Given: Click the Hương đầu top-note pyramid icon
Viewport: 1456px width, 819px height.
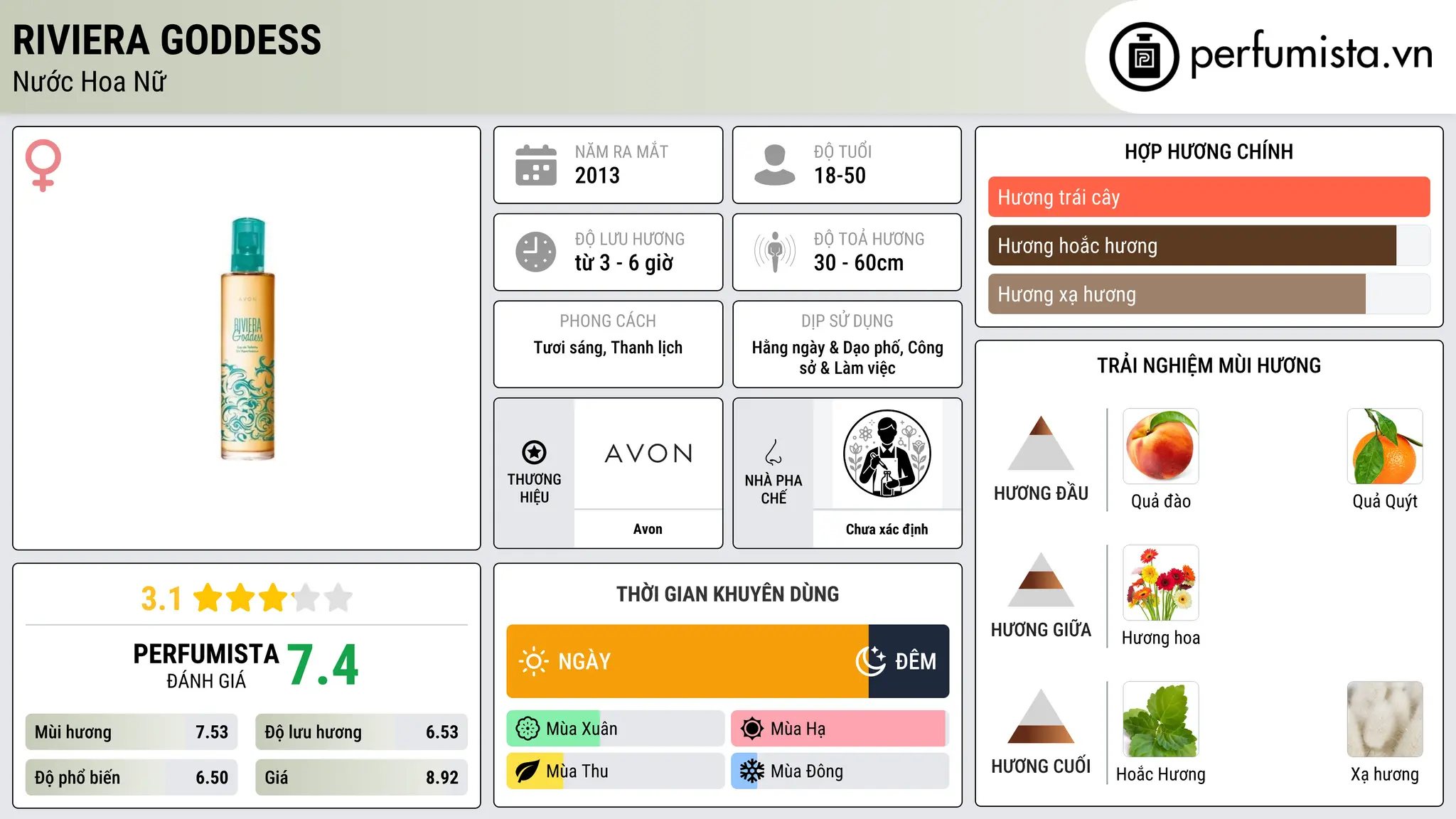Looking at the screenshot, I should [x=1041, y=444].
